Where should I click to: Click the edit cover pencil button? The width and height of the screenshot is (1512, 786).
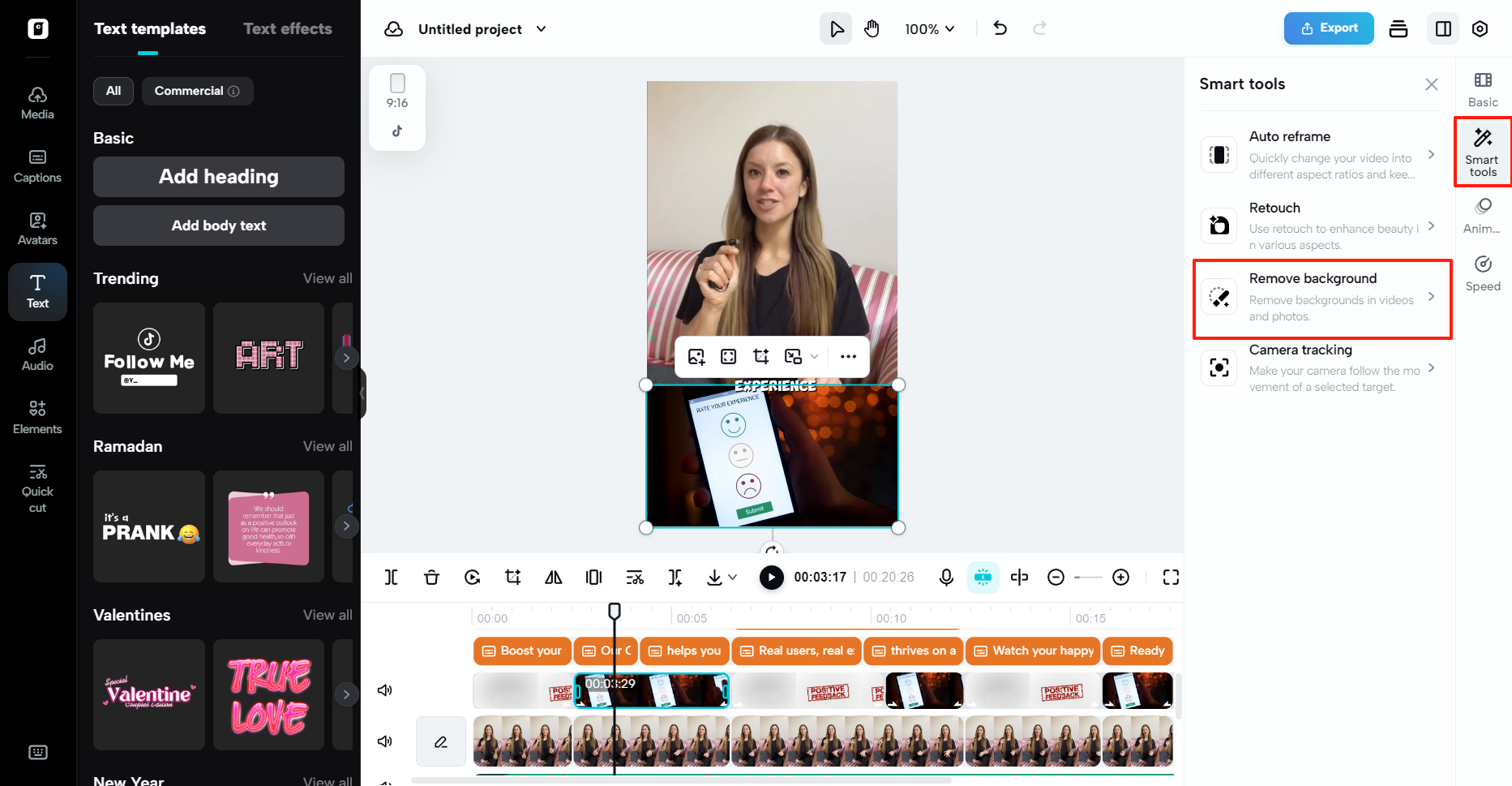tap(441, 741)
